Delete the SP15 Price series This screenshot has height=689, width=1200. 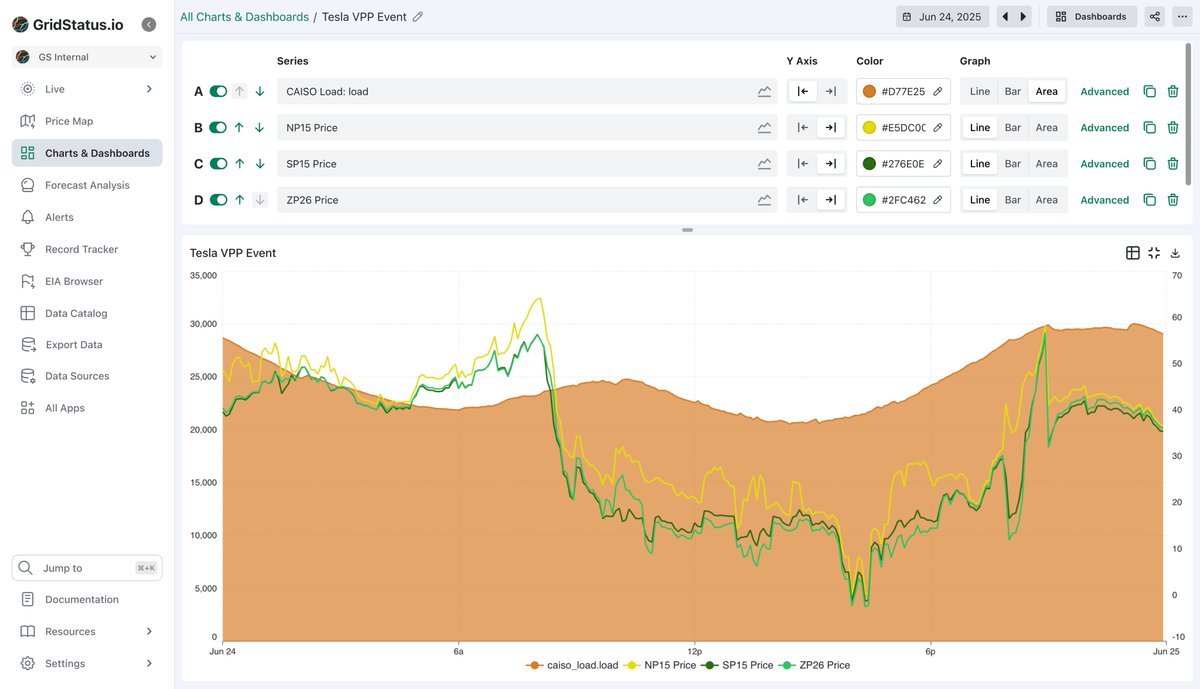pyautogui.click(x=1173, y=164)
